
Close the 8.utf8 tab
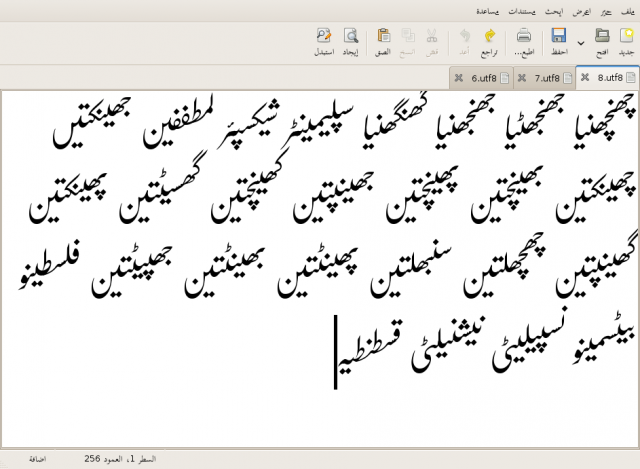pyautogui.click(x=585, y=77)
